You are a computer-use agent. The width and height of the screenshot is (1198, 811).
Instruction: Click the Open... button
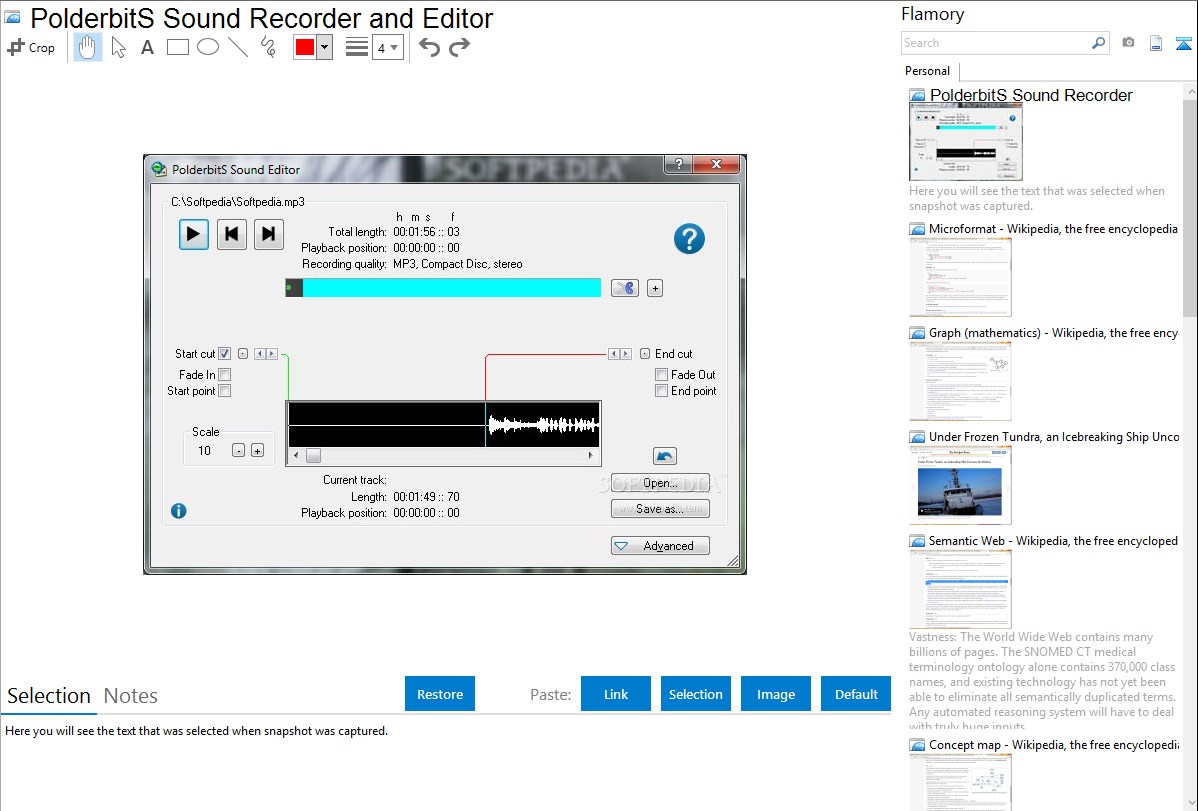click(x=660, y=483)
